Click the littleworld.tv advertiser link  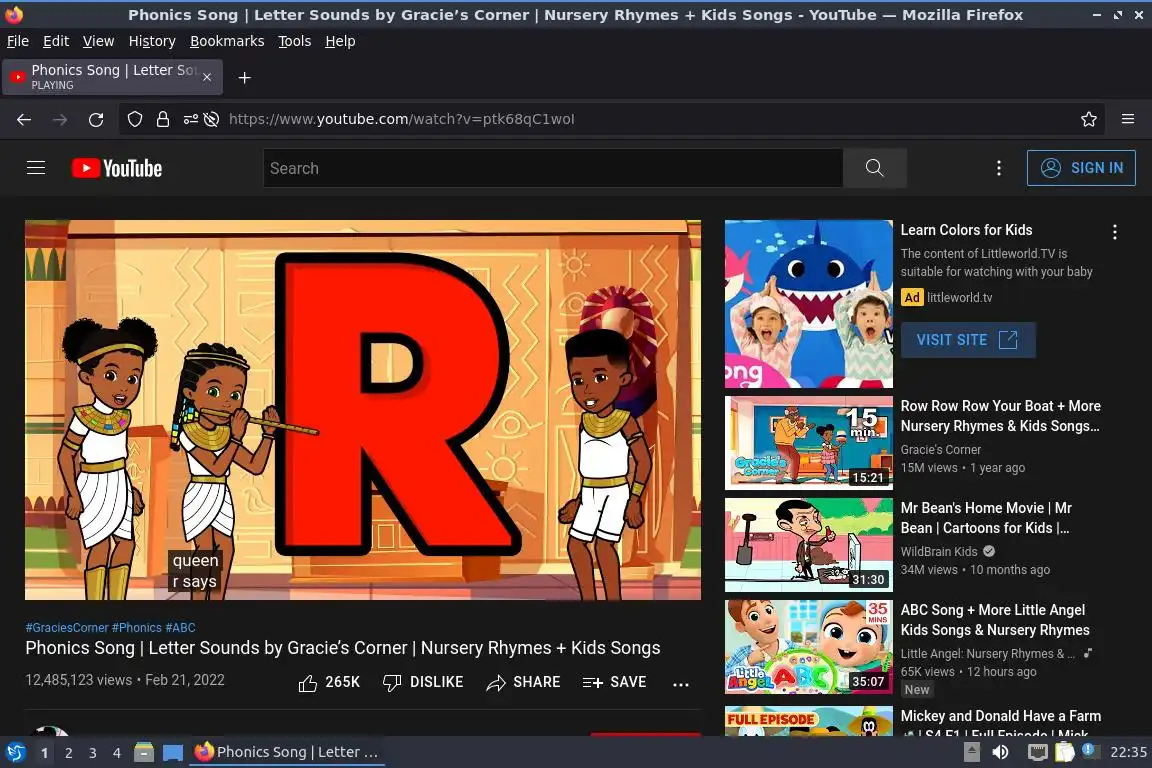click(x=959, y=298)
